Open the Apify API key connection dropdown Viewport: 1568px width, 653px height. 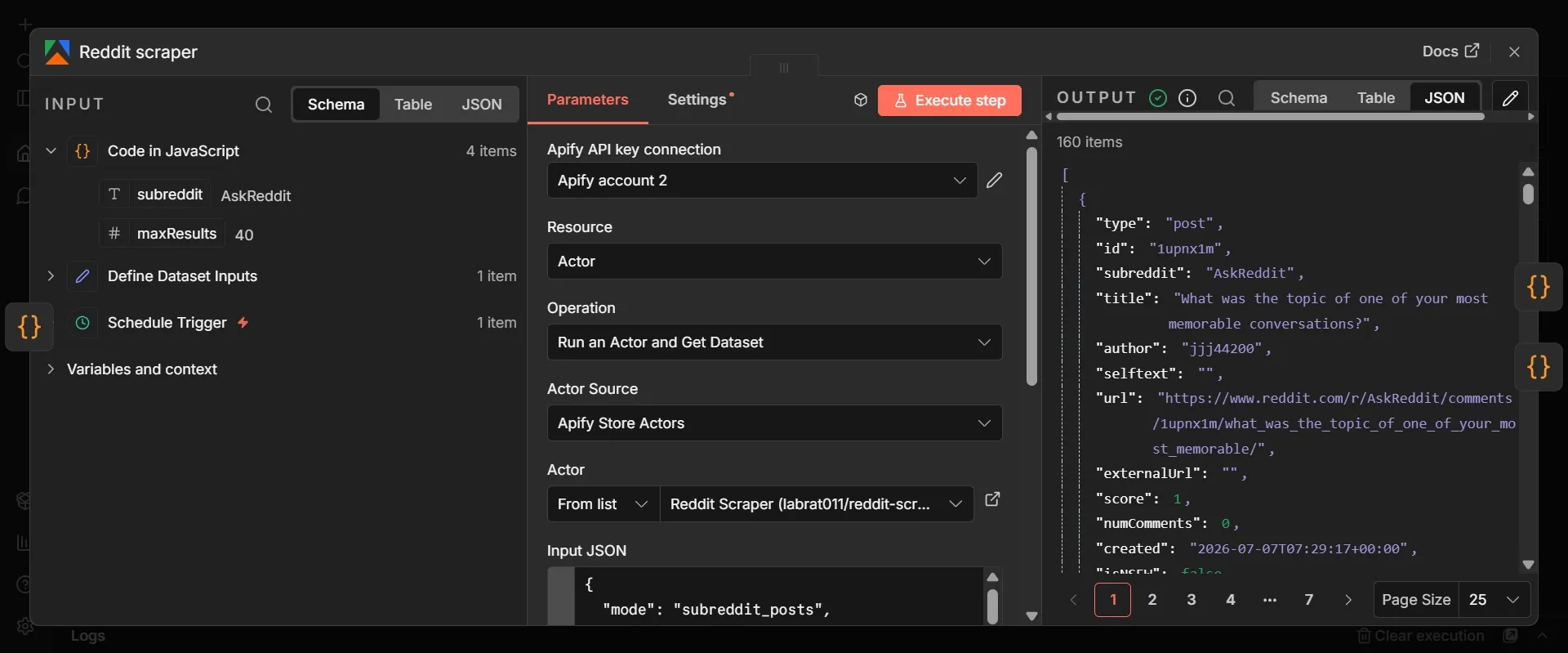(x=761, y=181)
